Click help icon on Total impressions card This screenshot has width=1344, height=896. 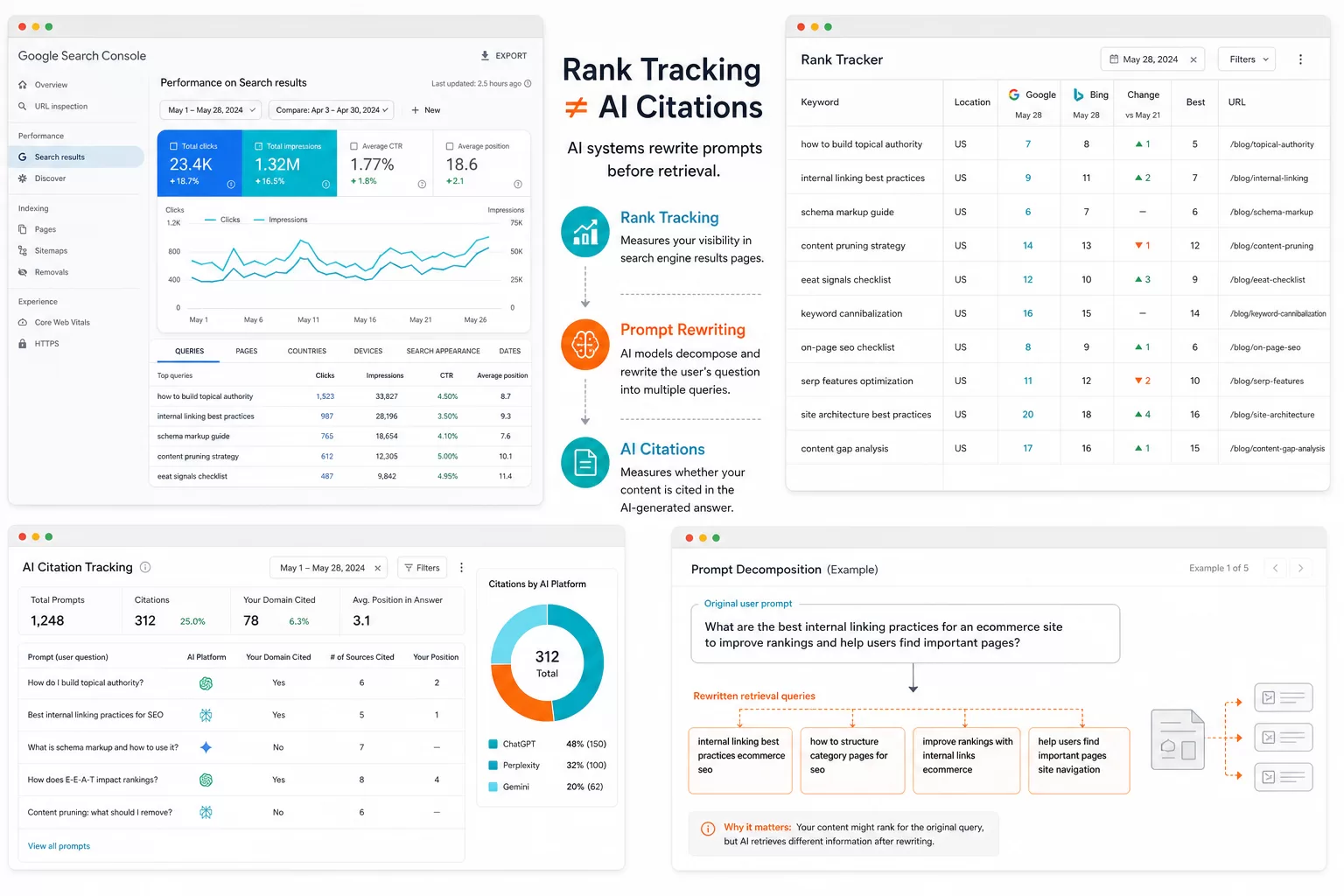pyautogui.click(x=325, y=185)
